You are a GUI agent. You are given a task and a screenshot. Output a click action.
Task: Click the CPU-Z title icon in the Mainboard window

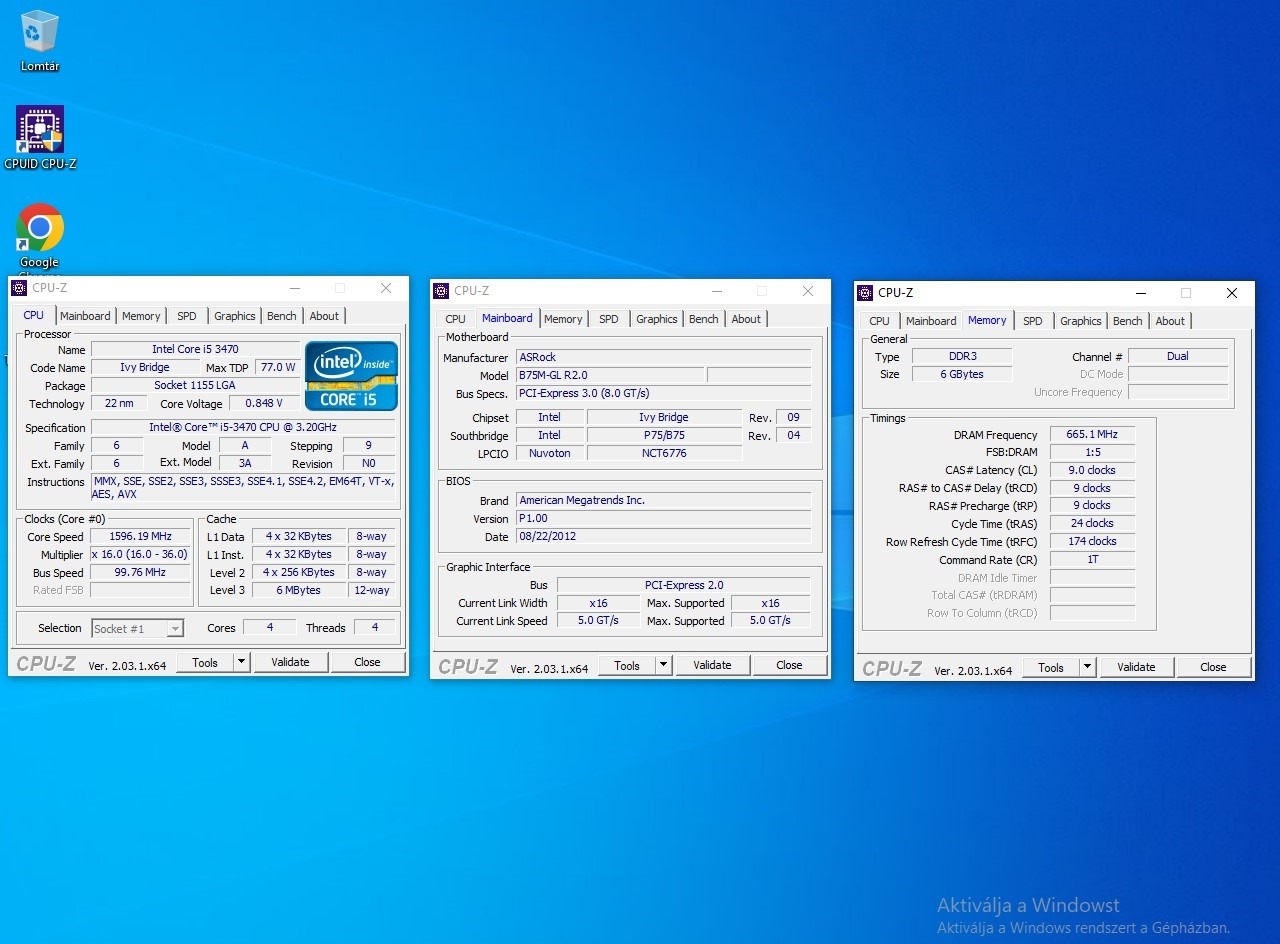click(x=441, y=291)
